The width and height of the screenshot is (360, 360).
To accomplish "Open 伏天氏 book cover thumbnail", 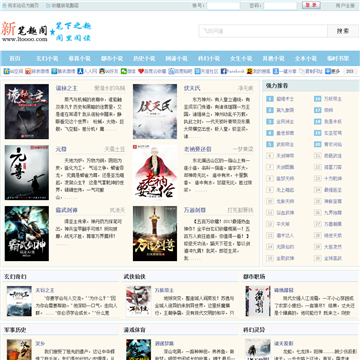I will pos(155,111).
